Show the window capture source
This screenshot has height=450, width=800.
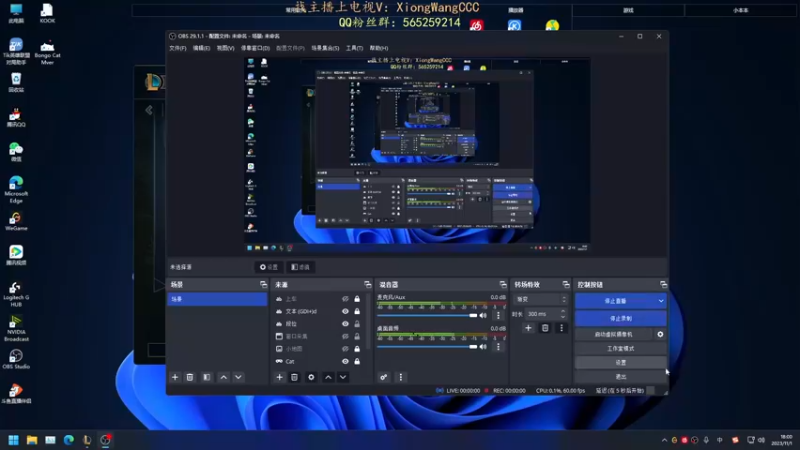(345, 336)
